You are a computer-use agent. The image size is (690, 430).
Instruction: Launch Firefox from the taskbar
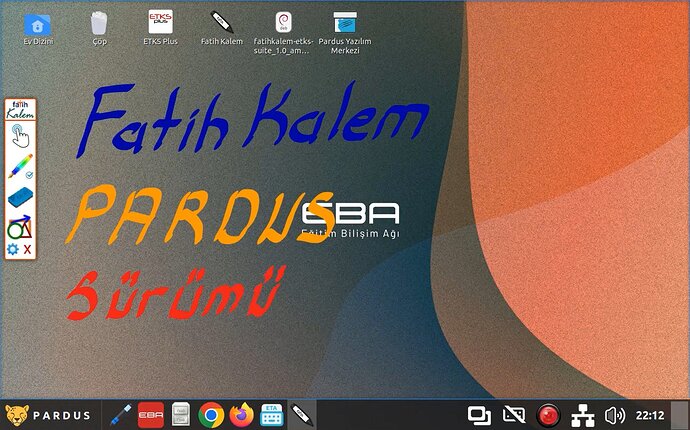[x=242, y=415]
